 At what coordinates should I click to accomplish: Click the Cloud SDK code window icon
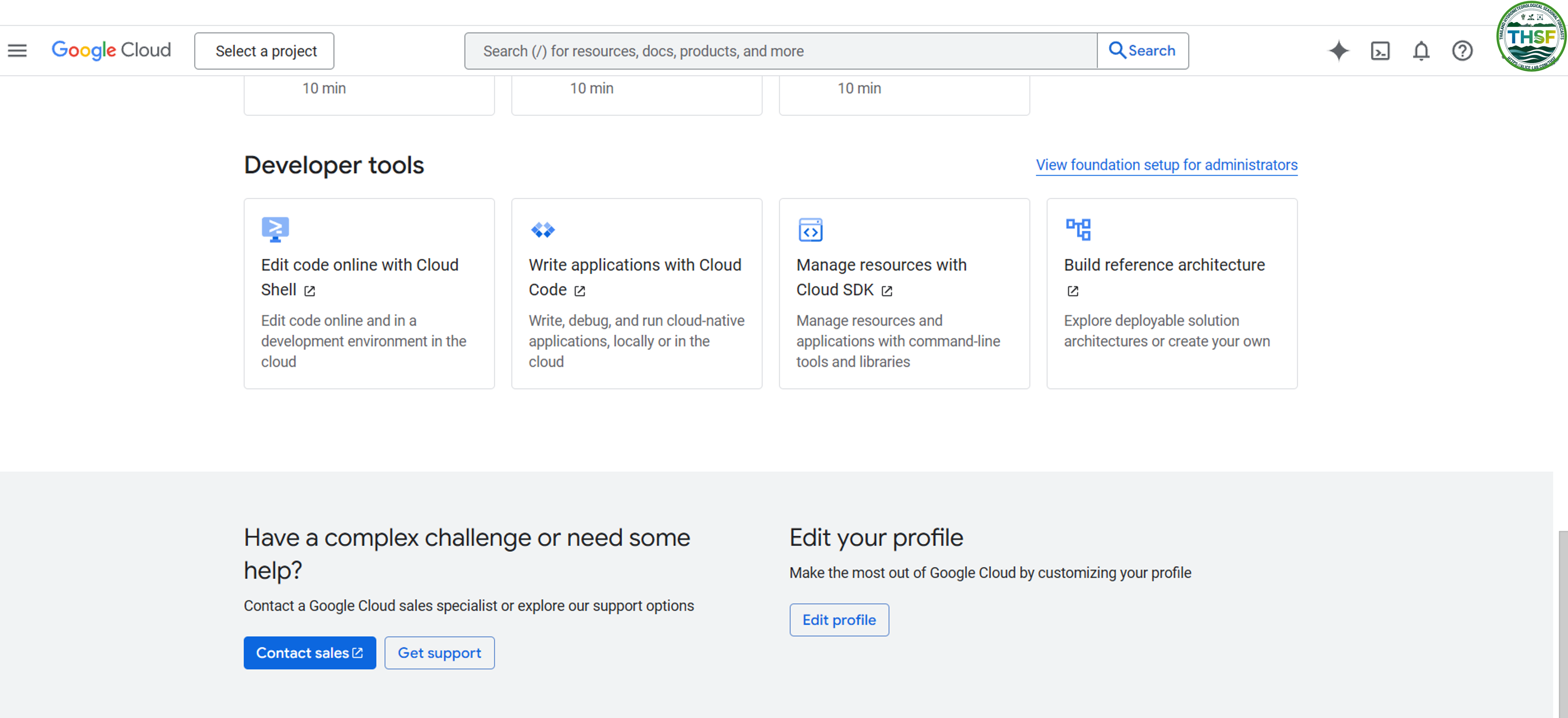[x=810, y=230]
